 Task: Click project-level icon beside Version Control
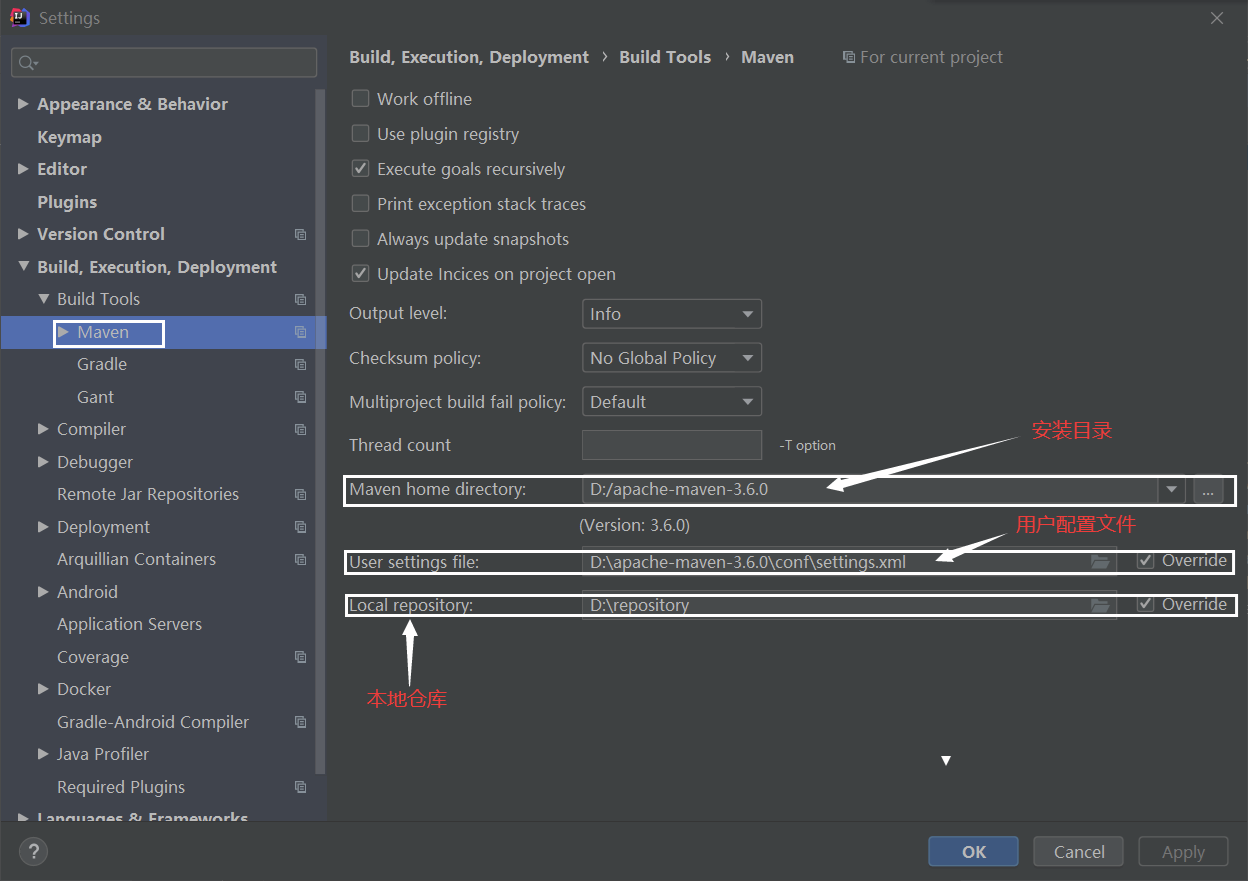[300, 234]
